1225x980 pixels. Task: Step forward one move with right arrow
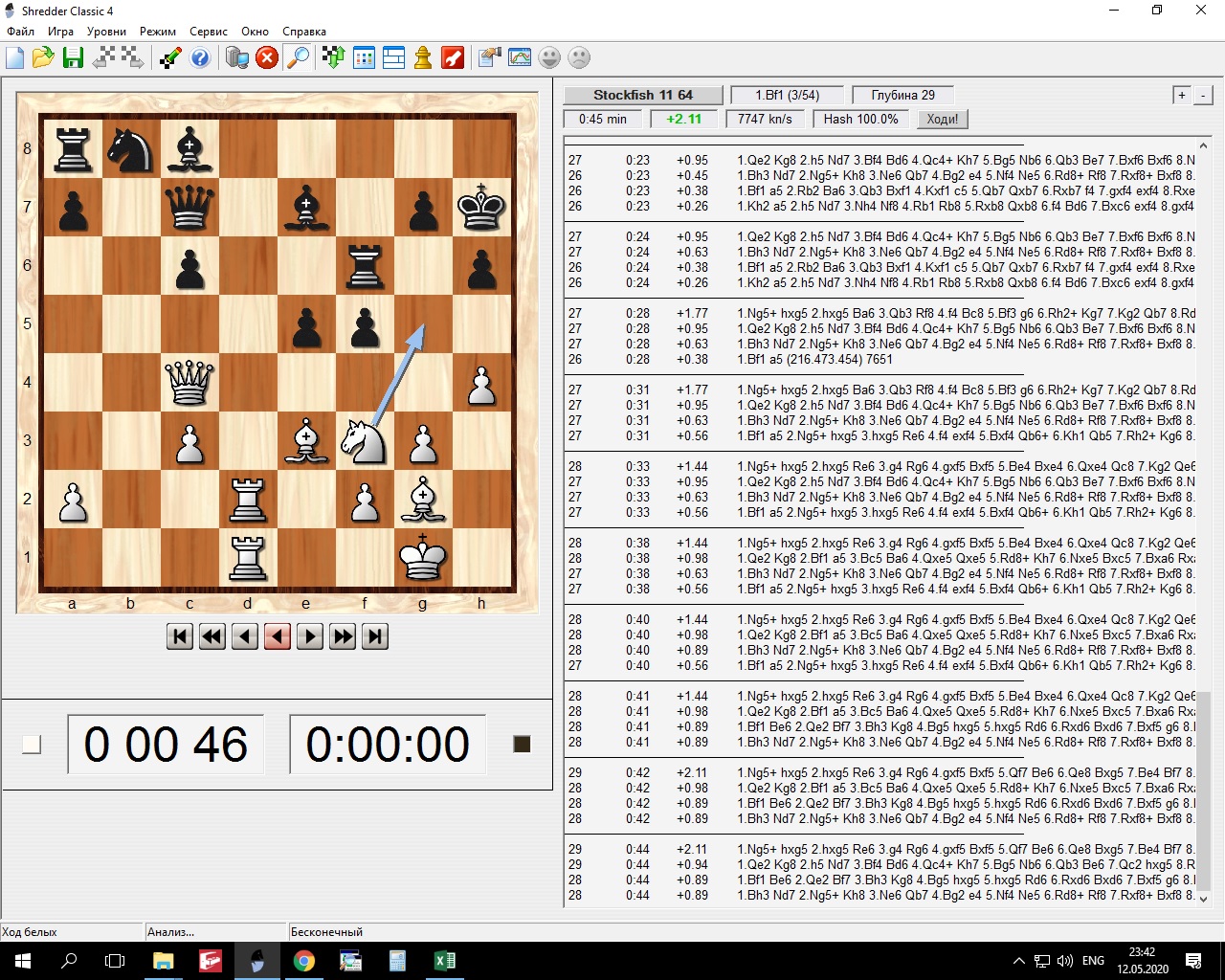coord(310,636)
